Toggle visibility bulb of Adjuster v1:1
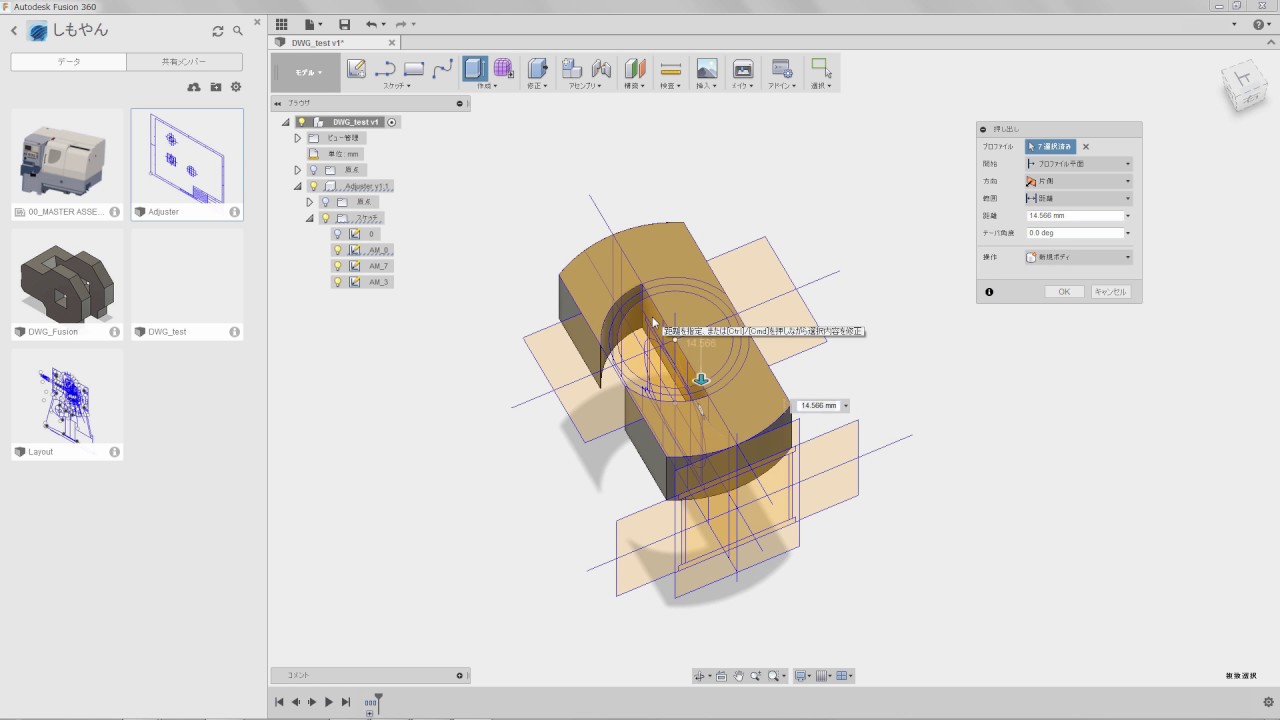This screenshot has width=1280, height=720. (x=313, y=186)
